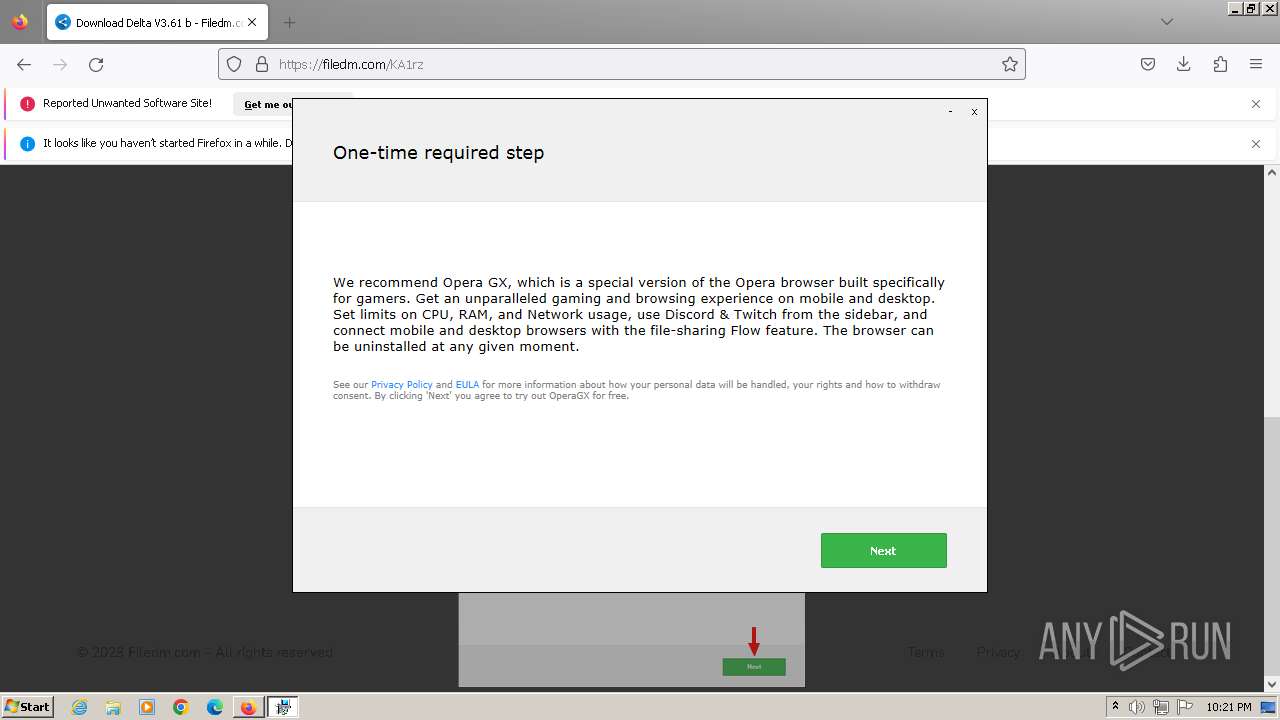Open the Extensions puzzle icon
The height and width of the screenshot is (720, 1280).
coord(1220,64)
